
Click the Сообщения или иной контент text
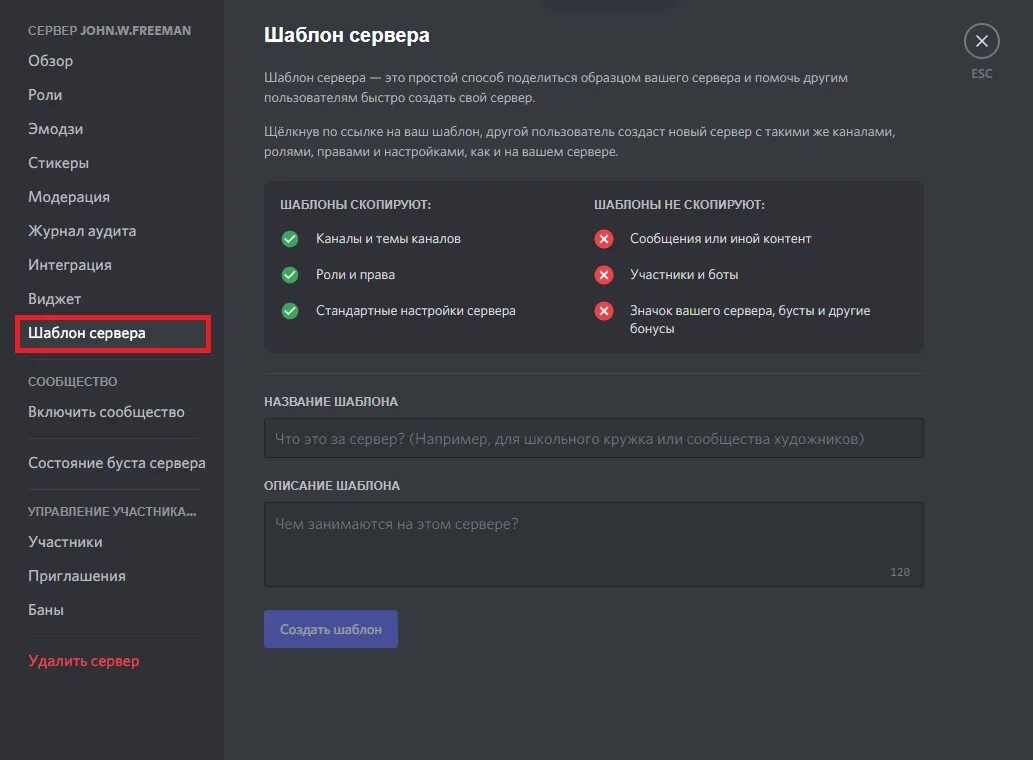720,239
